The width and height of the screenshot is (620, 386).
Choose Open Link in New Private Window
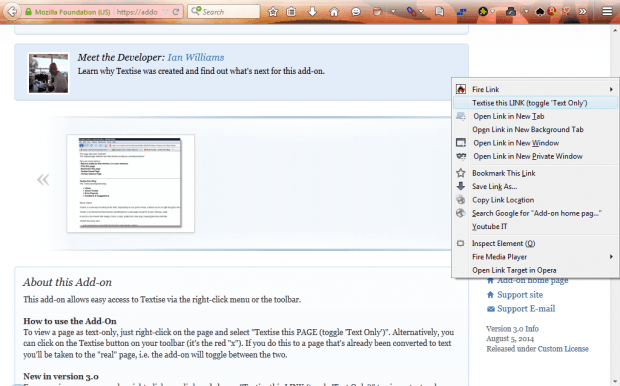point(535,156)
